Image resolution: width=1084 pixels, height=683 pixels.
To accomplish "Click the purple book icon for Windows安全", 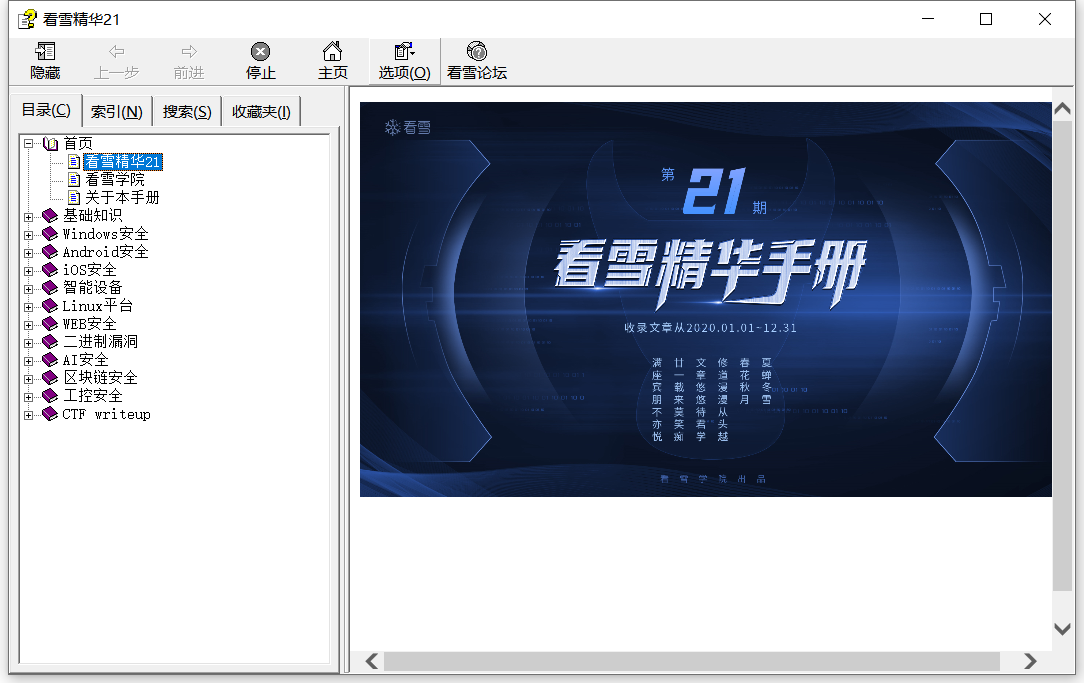I will pos(50,234).
